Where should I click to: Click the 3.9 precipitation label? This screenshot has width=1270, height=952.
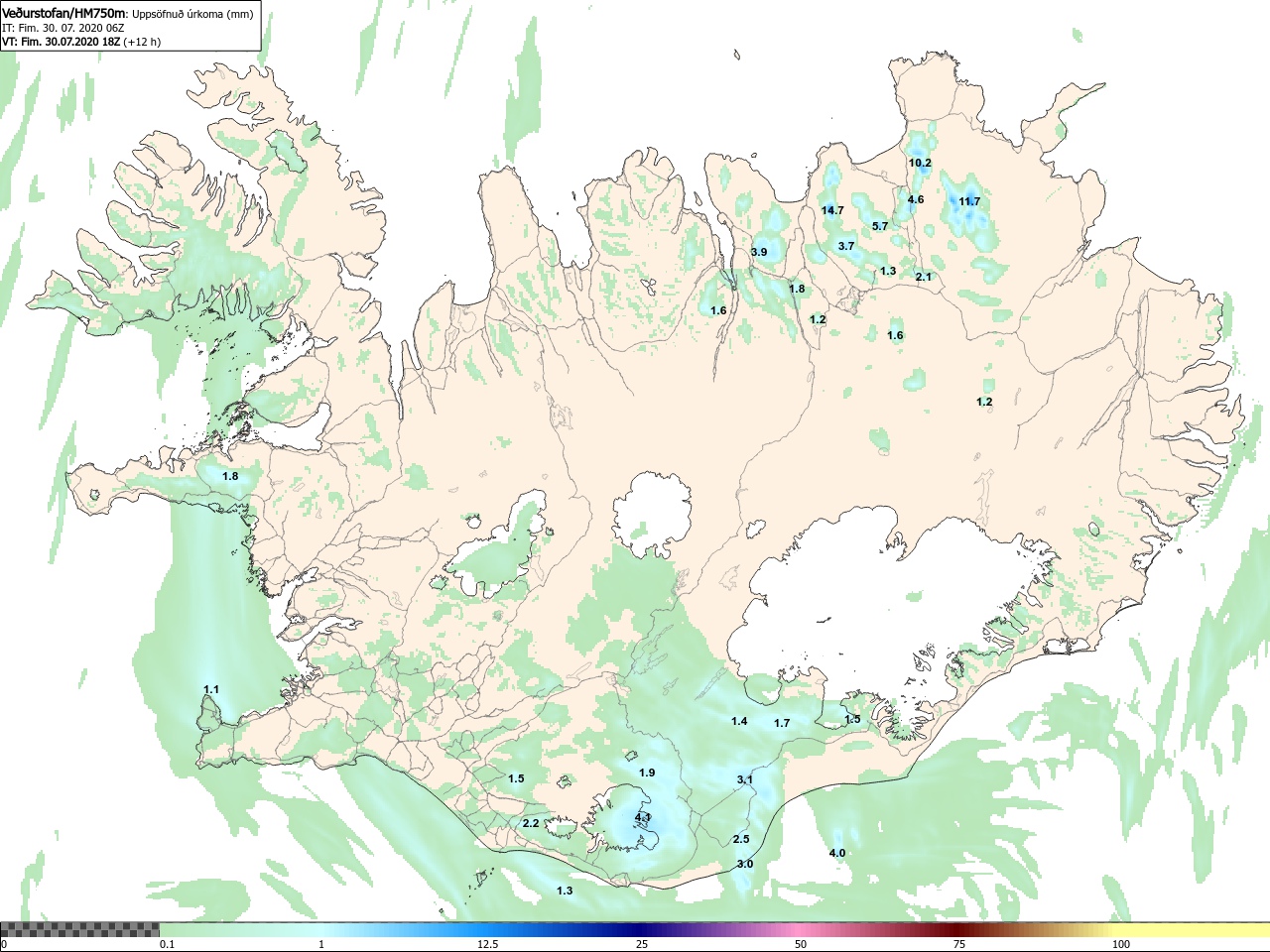(x=759, y=252)
